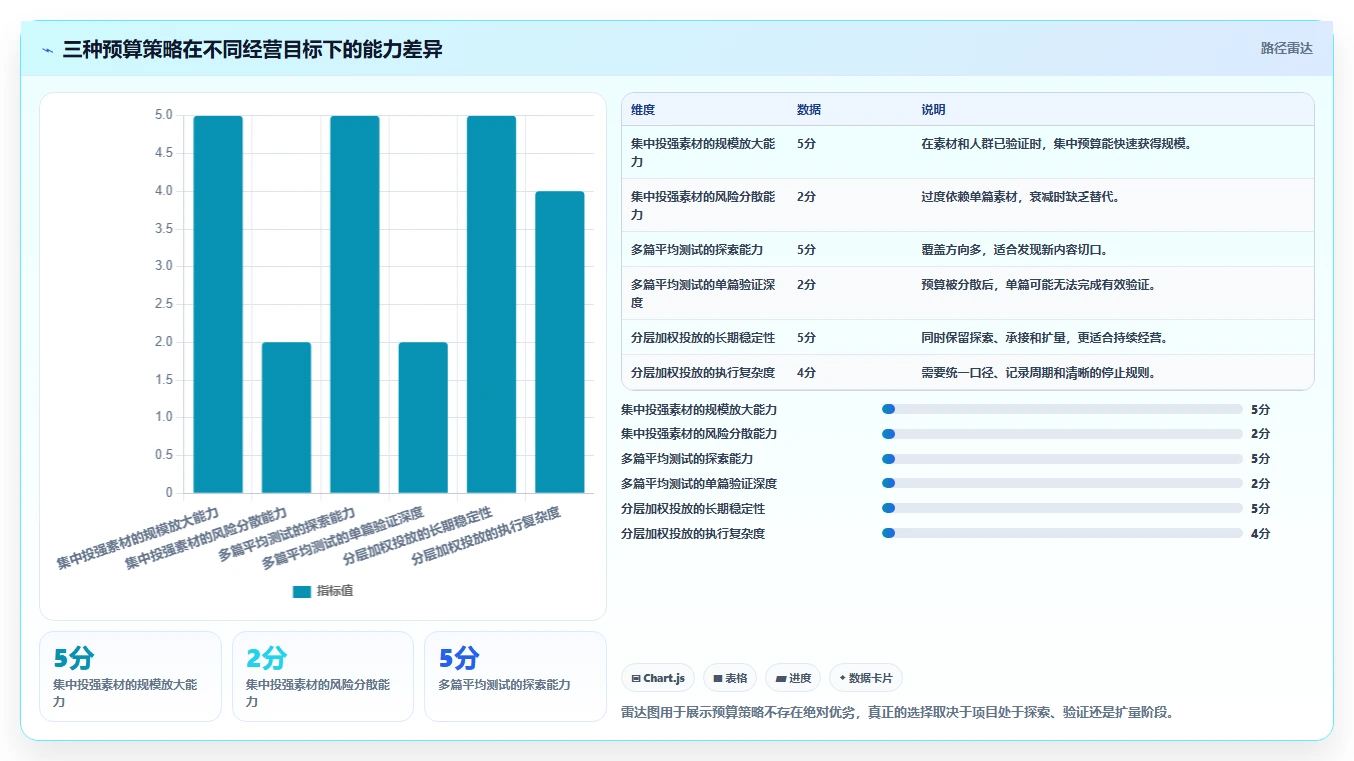Open the 5分 多篇平均测试的探索能力 stat card

pos(515,676)
